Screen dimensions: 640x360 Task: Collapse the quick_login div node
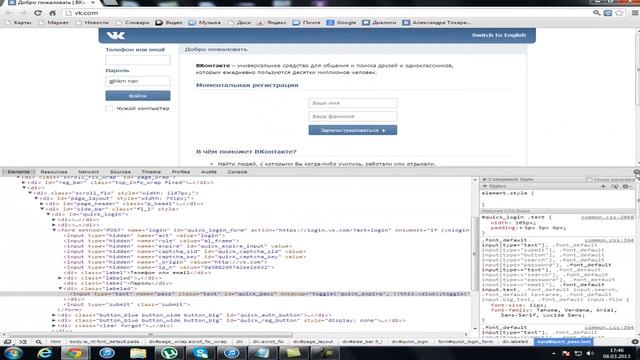pos(48,214)
